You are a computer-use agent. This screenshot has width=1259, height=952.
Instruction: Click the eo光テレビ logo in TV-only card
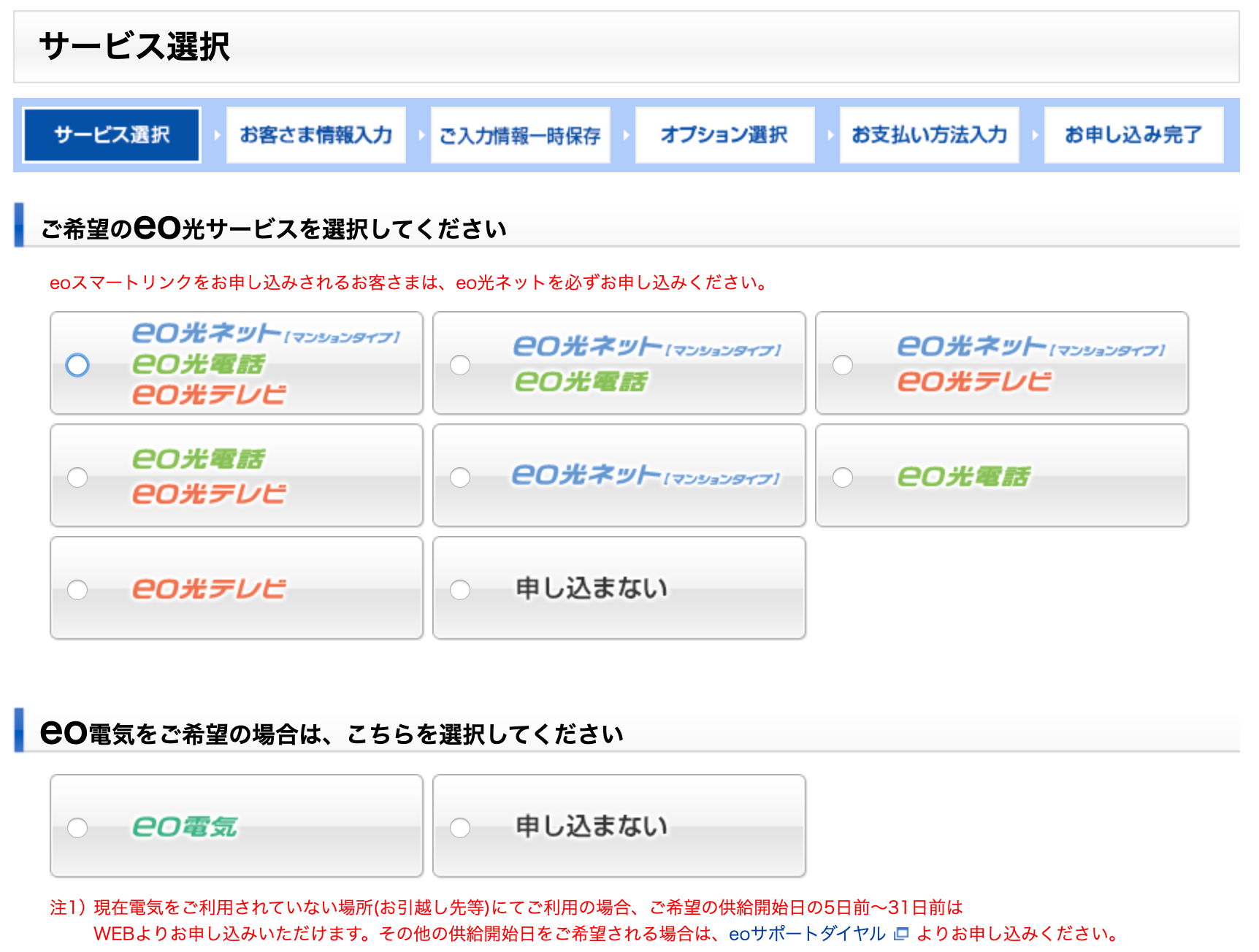[x=209, y=588]
